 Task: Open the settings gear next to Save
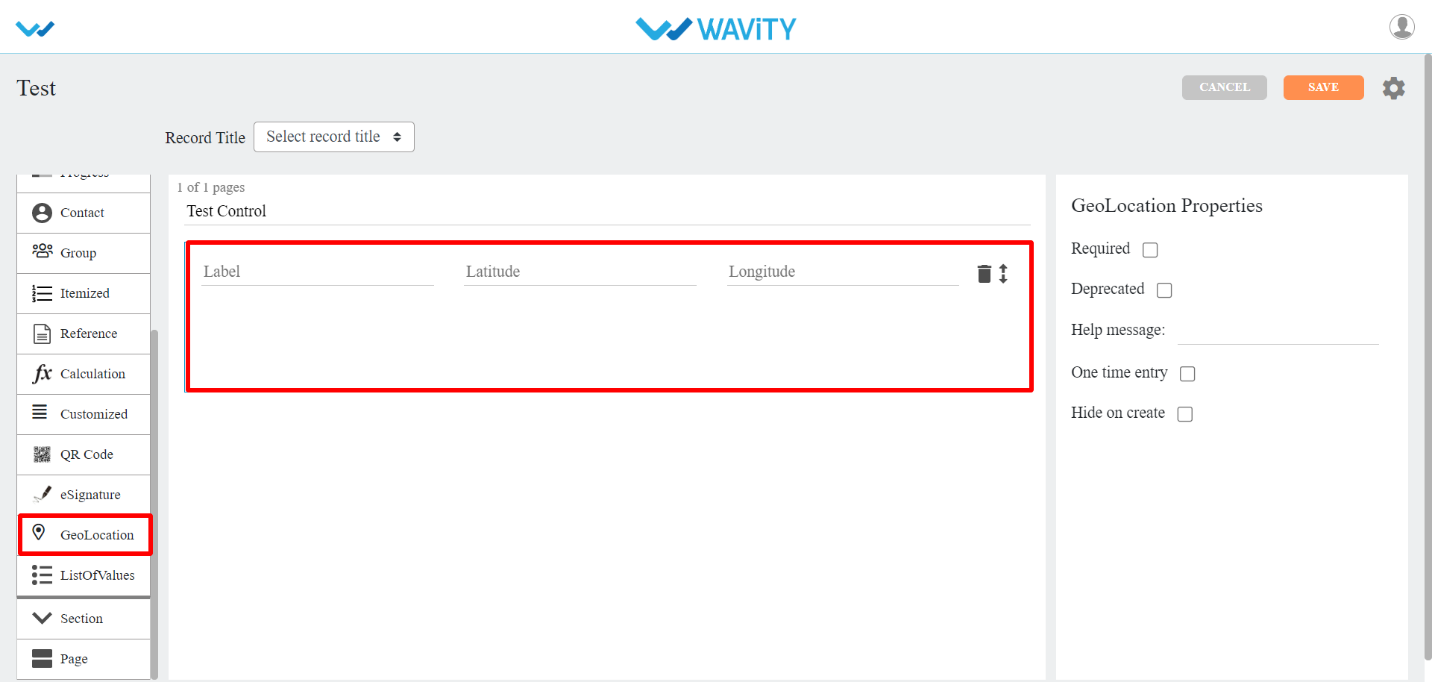[x=1394, y=88]
